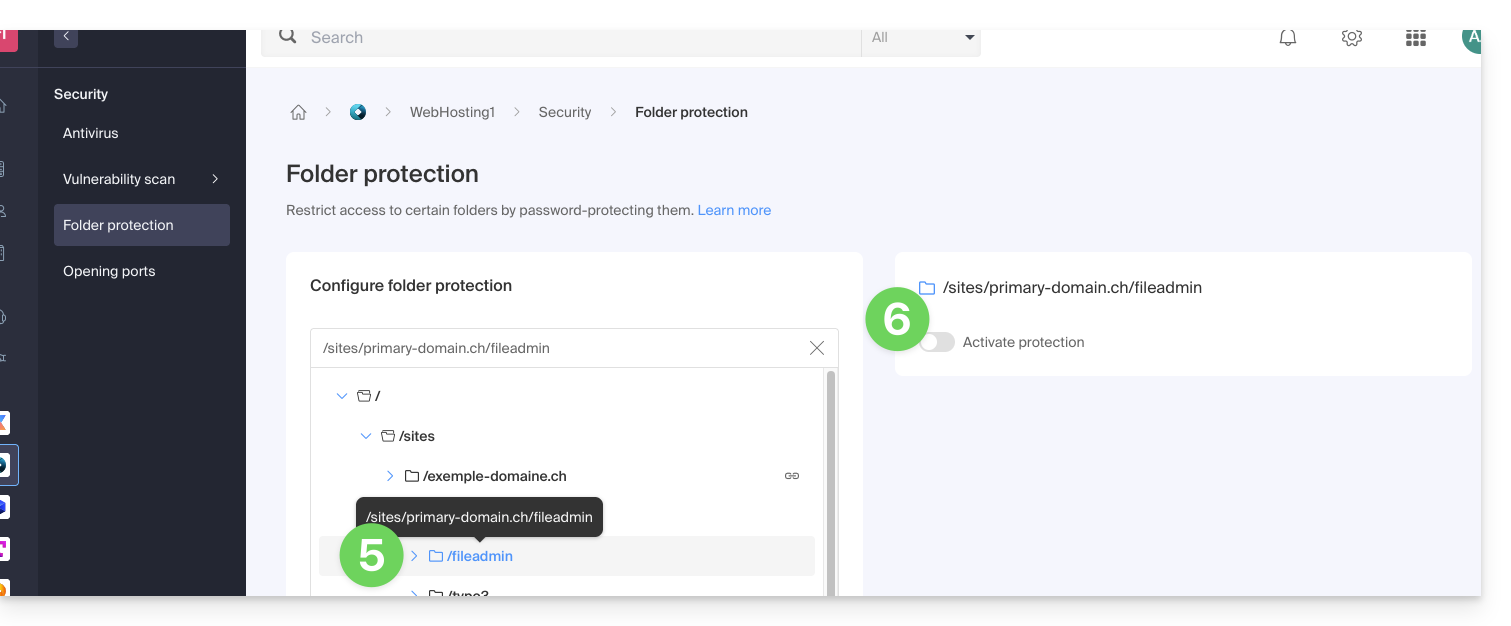This screenshot has width=1511, height=626.
Task: Click the home breadcrumb icon
Action: click(298, 113)
